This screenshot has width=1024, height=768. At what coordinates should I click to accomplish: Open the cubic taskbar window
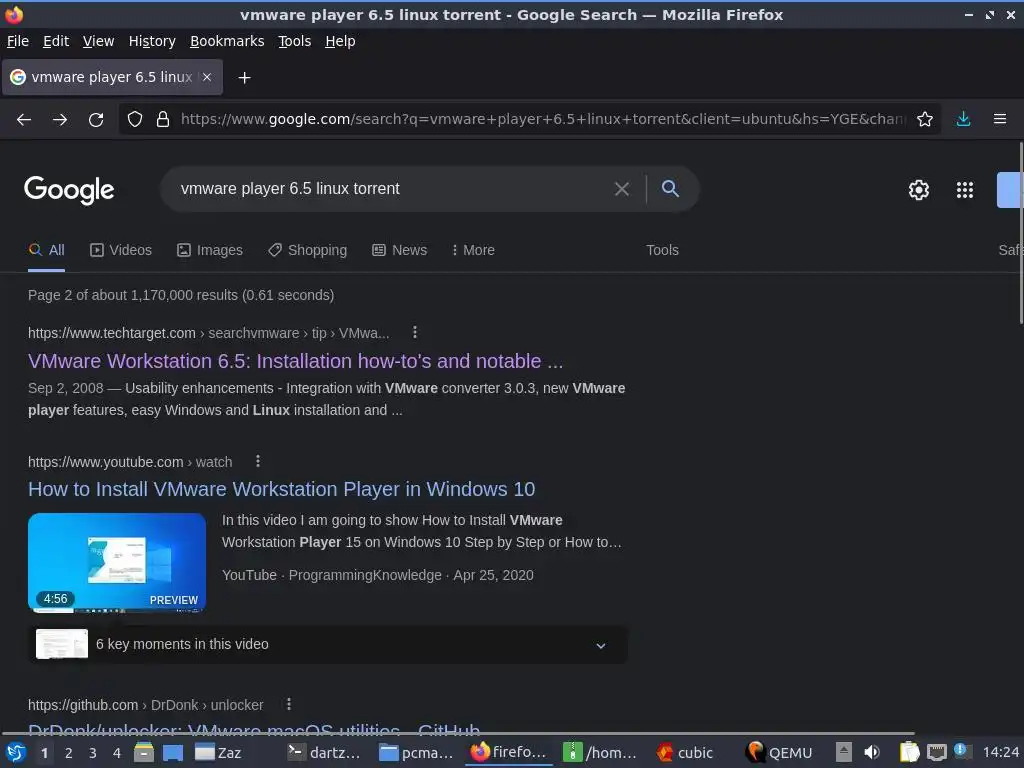tap(685, 753)
